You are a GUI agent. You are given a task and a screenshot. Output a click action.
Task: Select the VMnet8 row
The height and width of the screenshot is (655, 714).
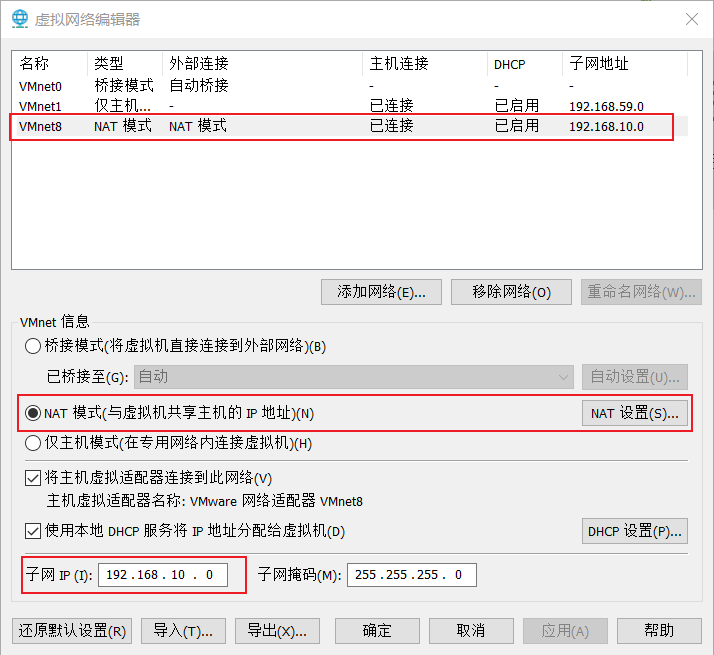point(350,126)
